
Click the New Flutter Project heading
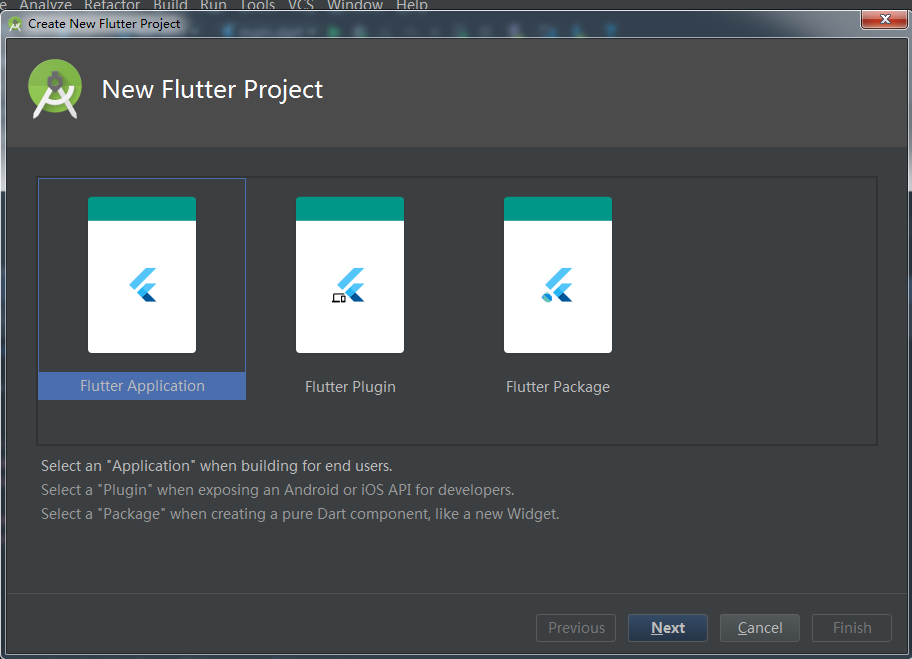pos(212,90)
